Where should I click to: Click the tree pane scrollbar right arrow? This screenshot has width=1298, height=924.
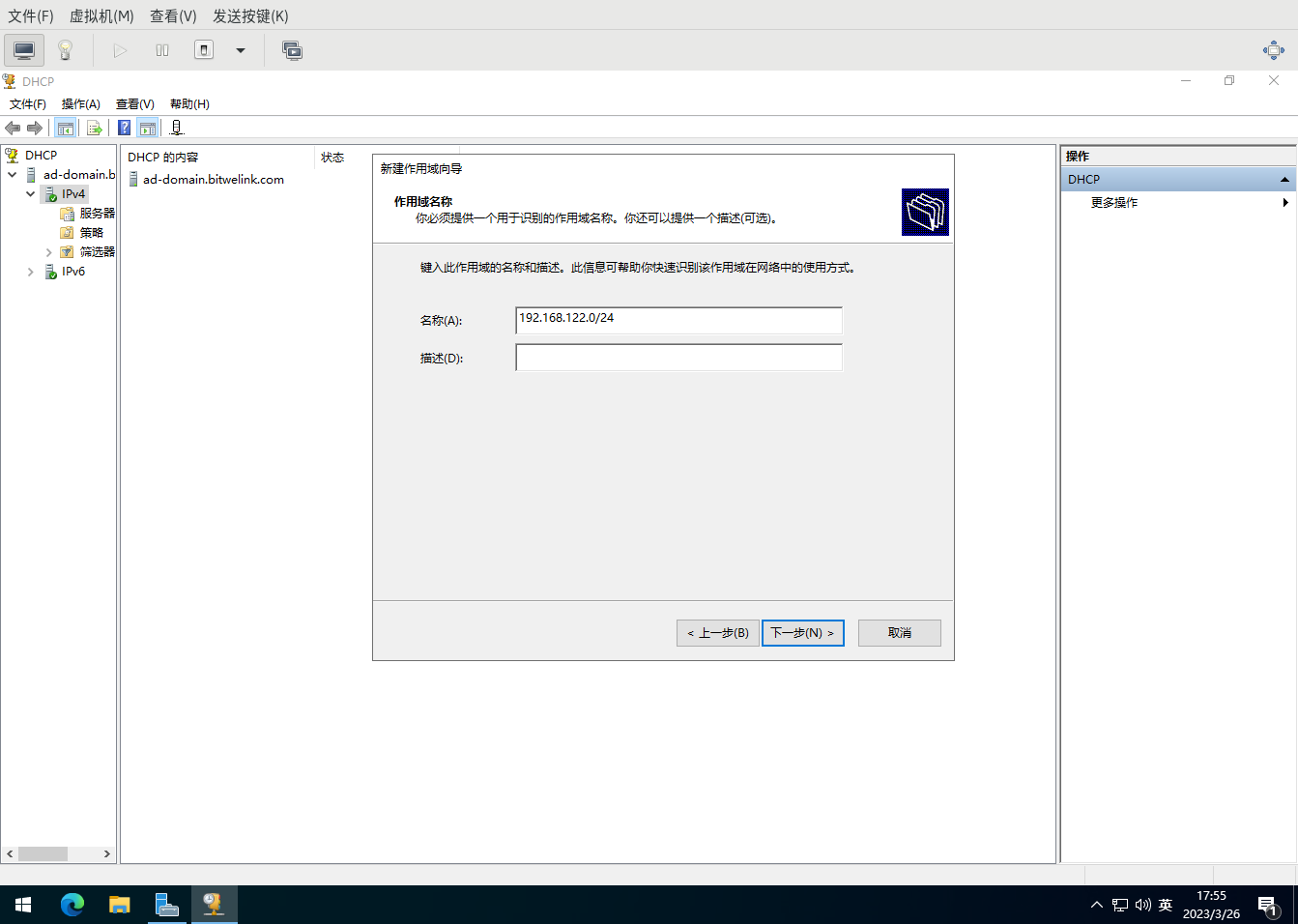(107, 854)
